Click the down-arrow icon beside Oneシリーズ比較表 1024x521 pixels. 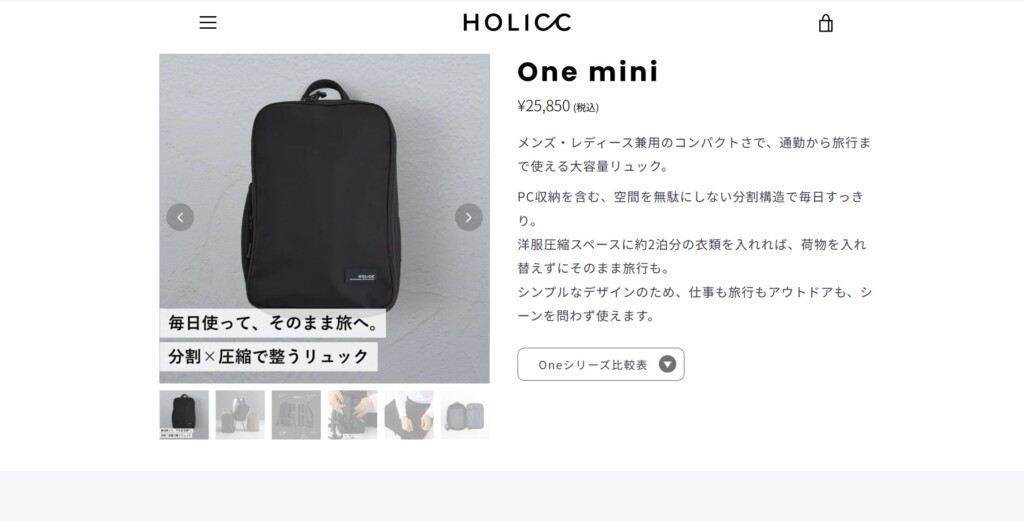[x=667, y=364]
